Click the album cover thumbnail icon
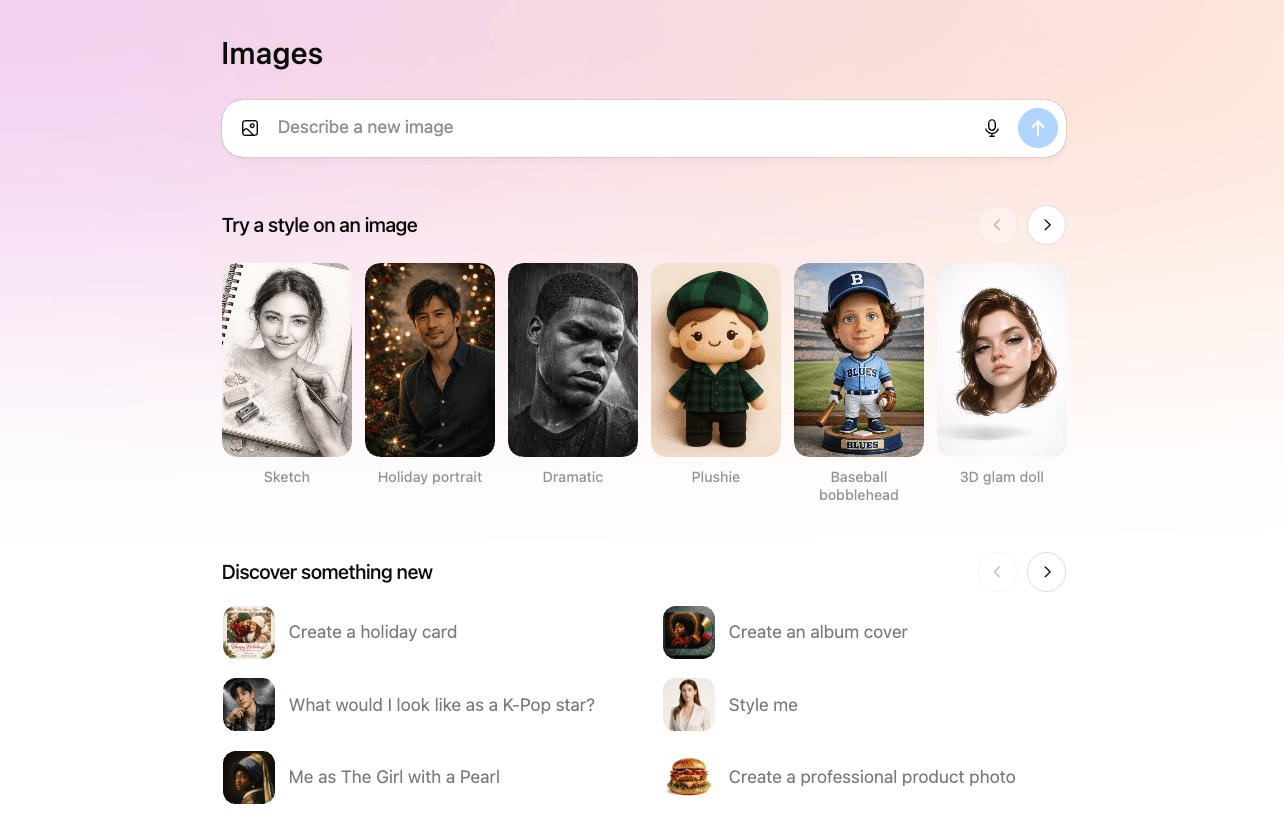 coord(689,632)
